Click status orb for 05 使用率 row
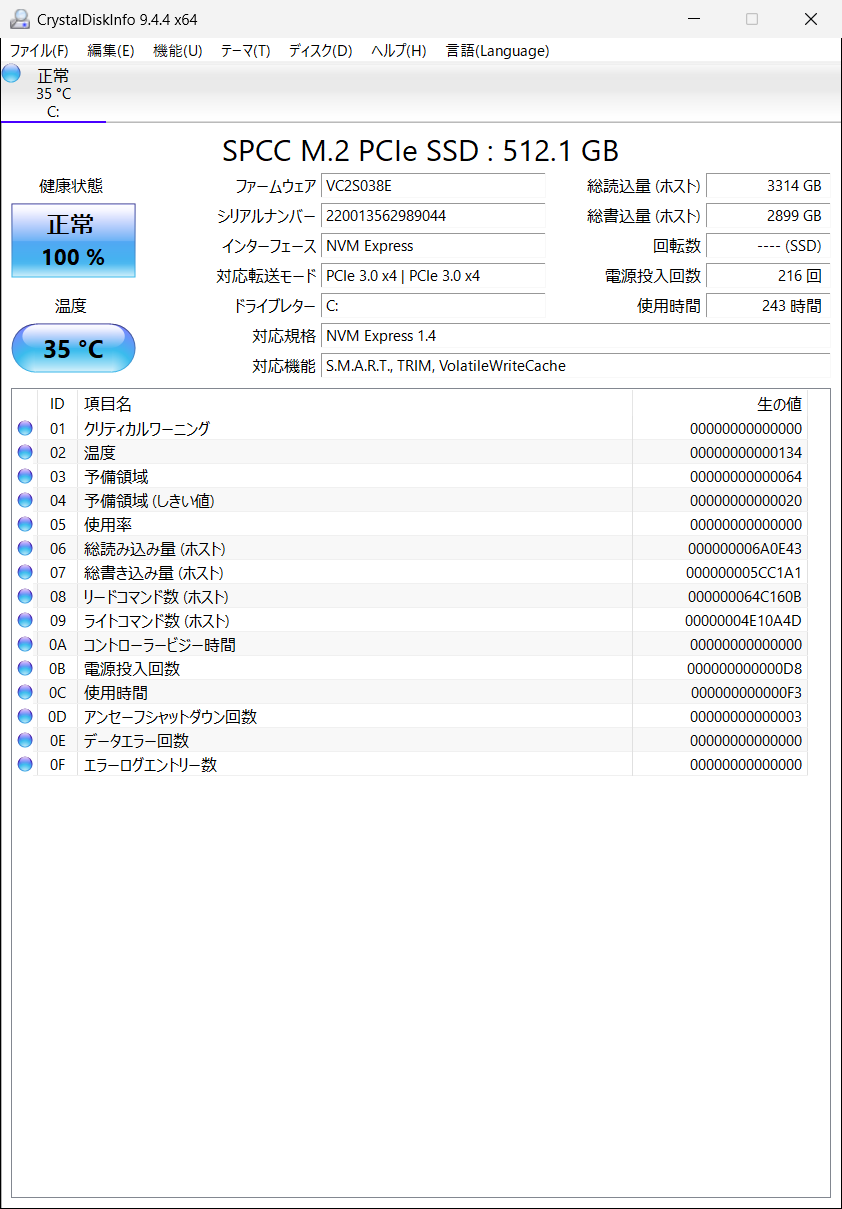 (25, 525)
